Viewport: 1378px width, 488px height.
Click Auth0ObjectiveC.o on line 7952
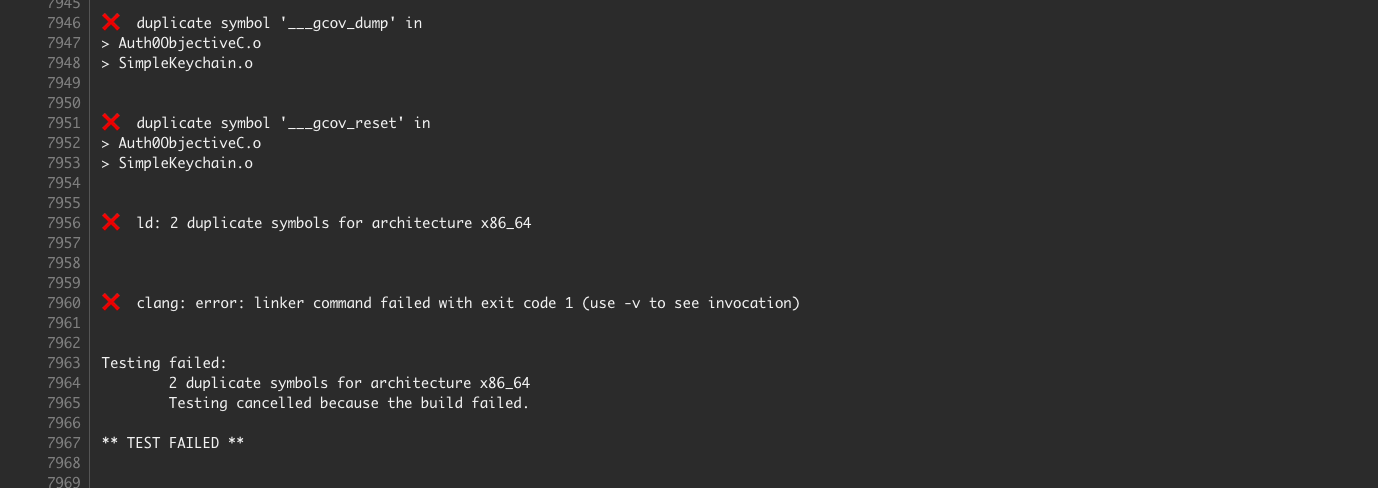coord(189,143)
